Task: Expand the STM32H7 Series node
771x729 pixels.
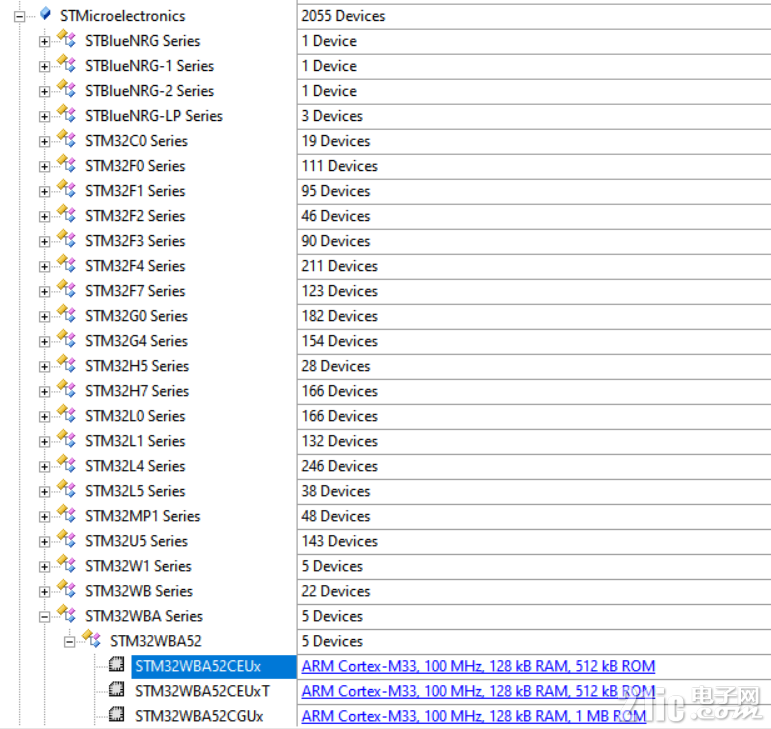Action: (44, 392)
